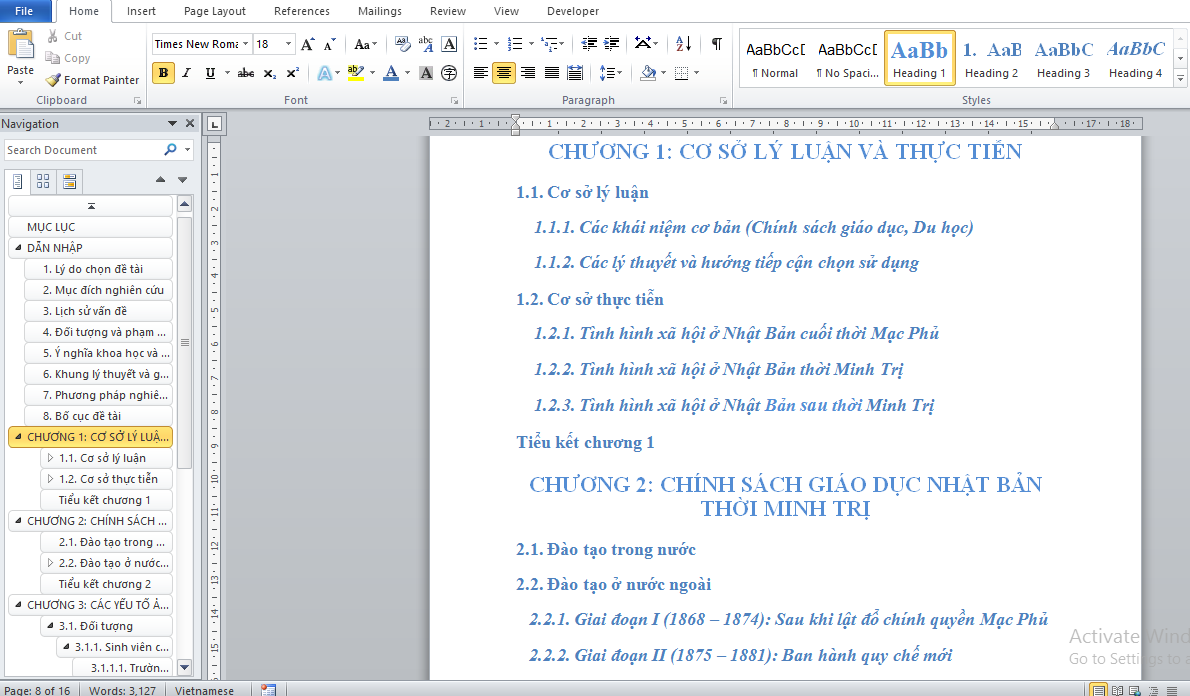This screenshot has width=1190, height=696.
Task: Toggle Underline formatting
Action: [210, 73]
